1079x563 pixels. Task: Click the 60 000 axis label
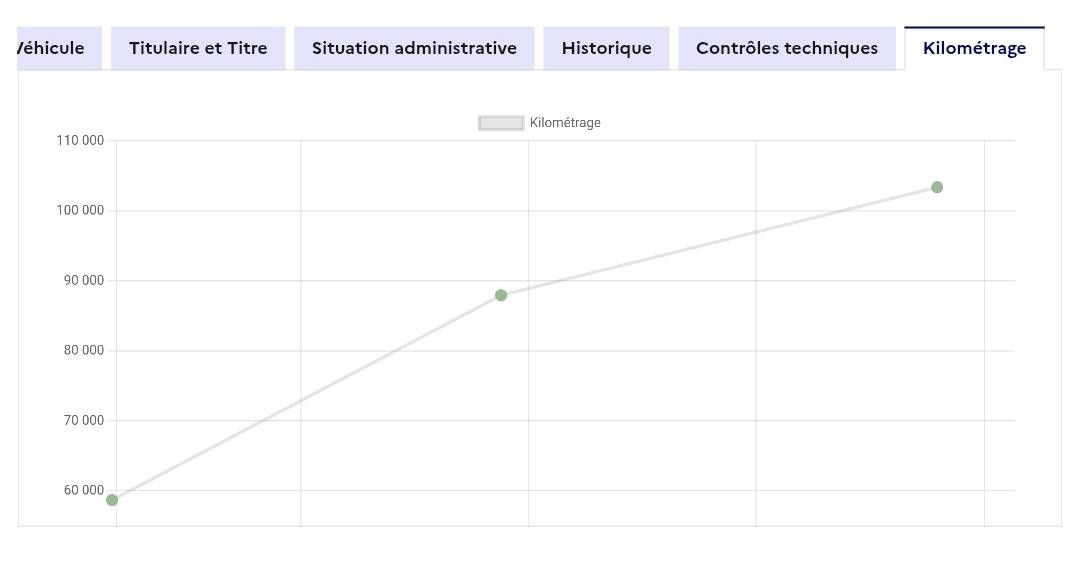(84, 490)
